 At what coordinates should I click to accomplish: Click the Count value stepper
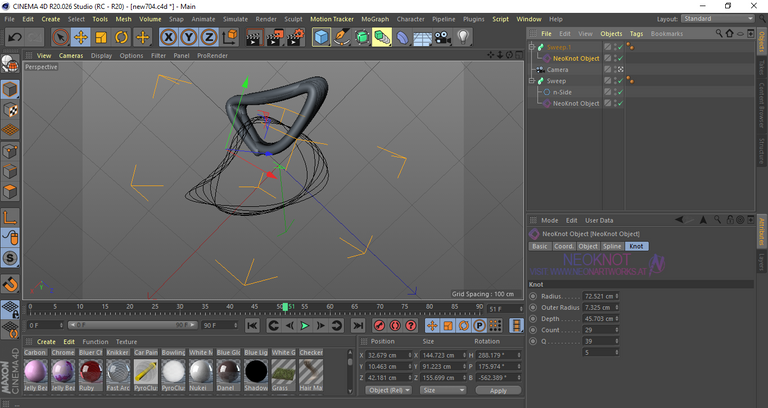point(617,330)
